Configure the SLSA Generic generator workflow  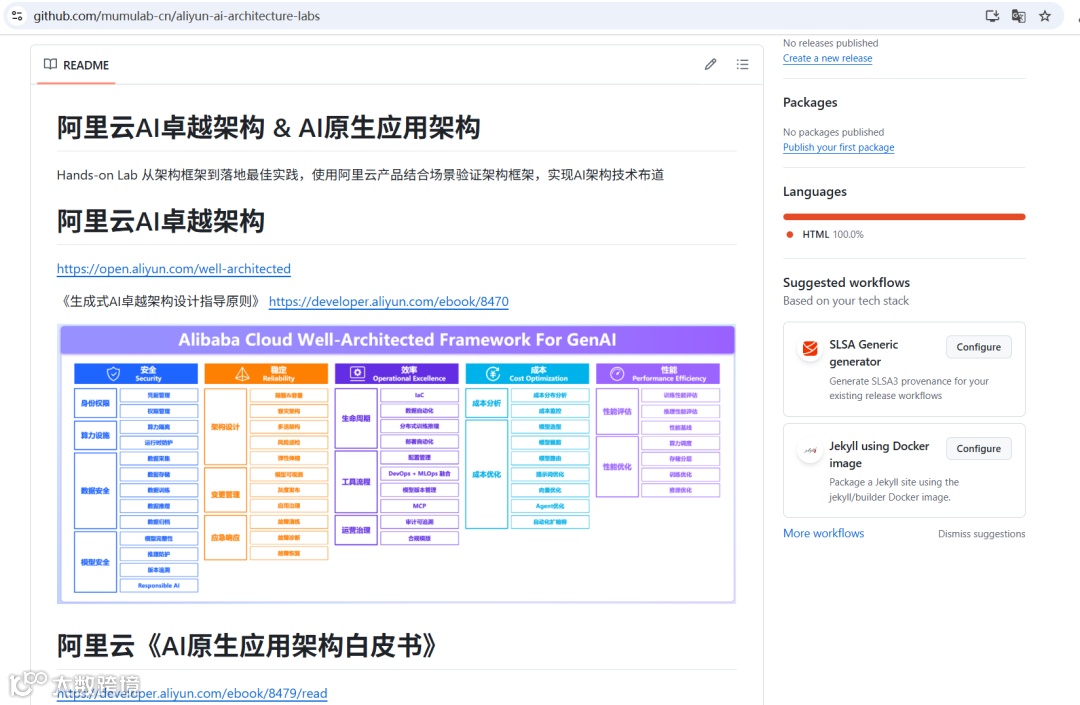click(x=978, y=347)
